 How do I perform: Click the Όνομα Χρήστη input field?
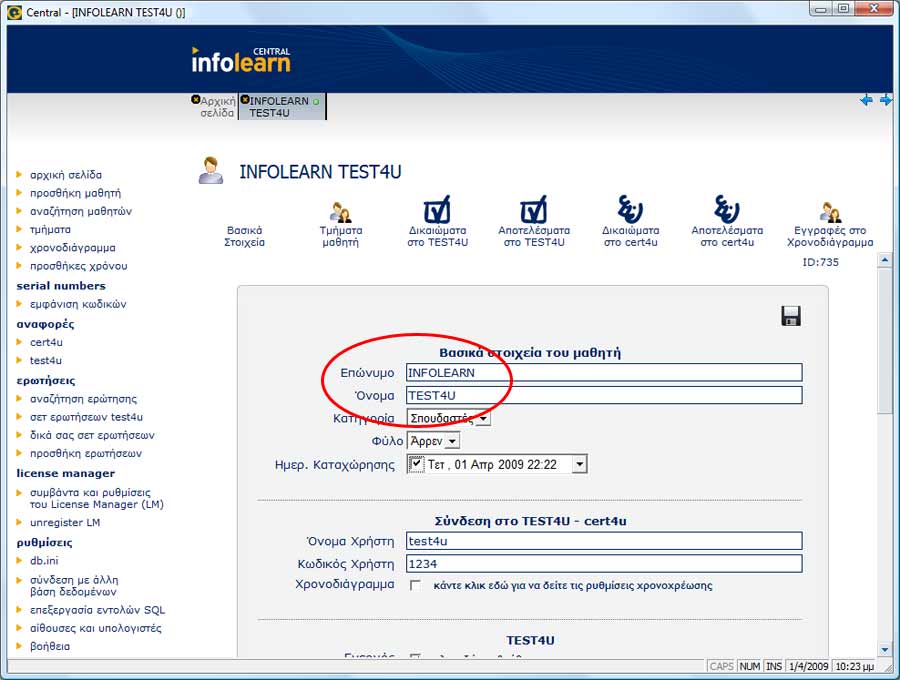pos(604,541)
